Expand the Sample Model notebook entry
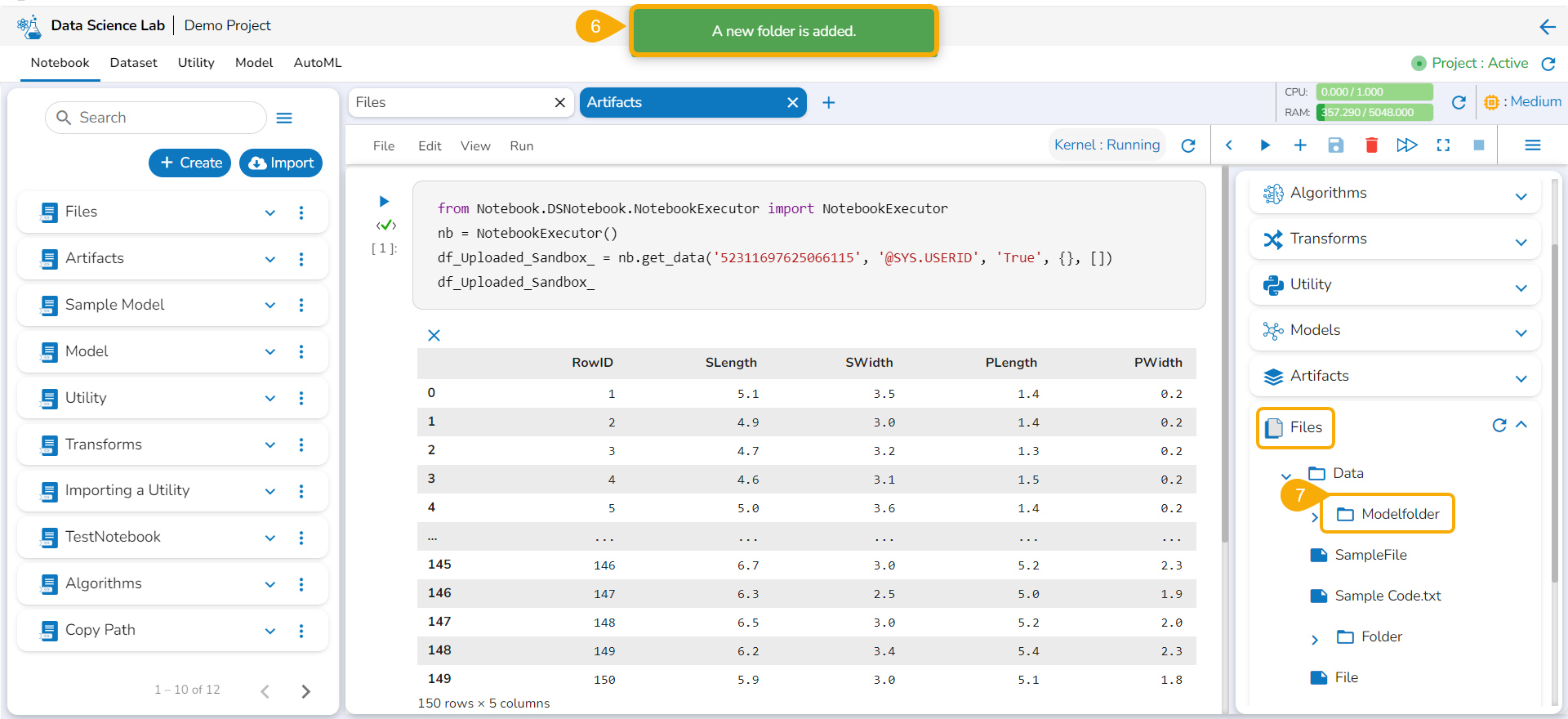1568x719 pixels. click(x=270, y=306)
